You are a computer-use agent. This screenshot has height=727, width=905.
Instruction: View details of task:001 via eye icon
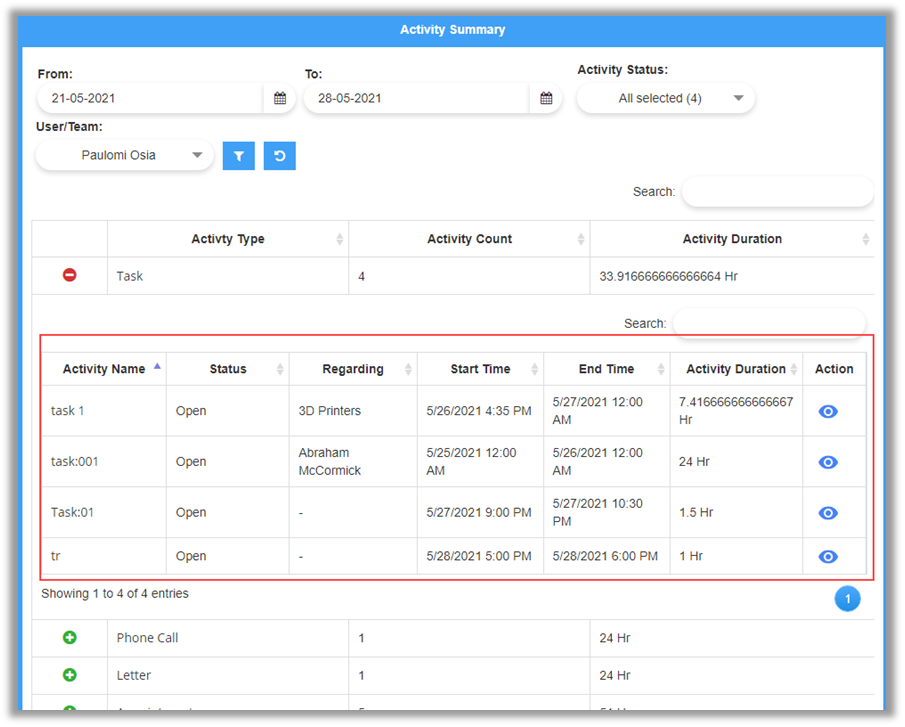click(x=827, y=462)
